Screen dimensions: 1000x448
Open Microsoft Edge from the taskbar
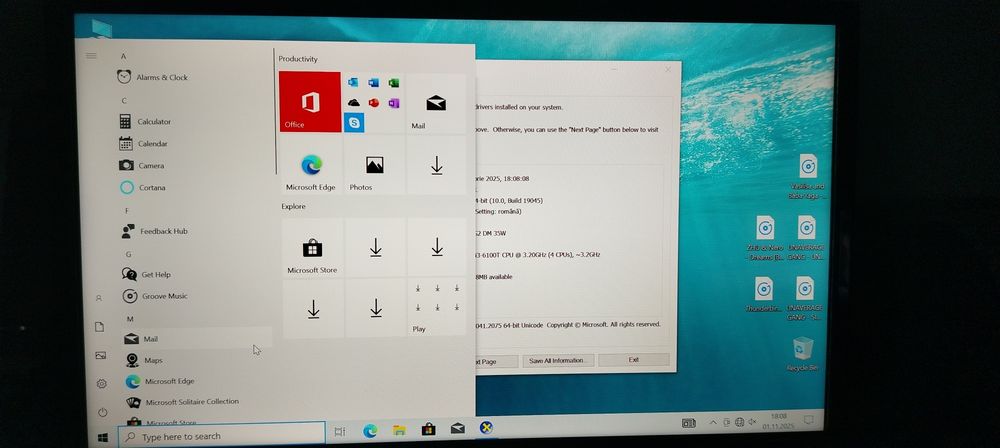(x=370, y=431)
